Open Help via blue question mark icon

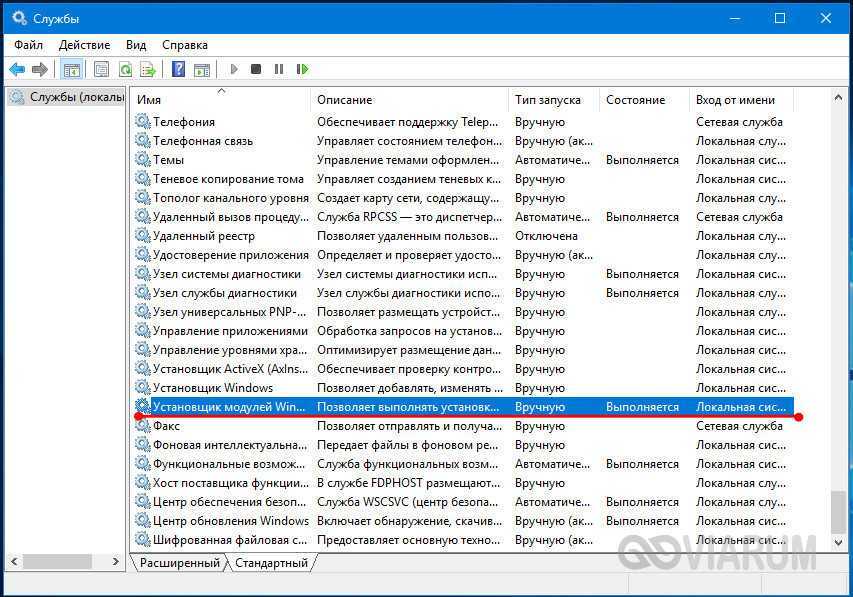(178, 69)
